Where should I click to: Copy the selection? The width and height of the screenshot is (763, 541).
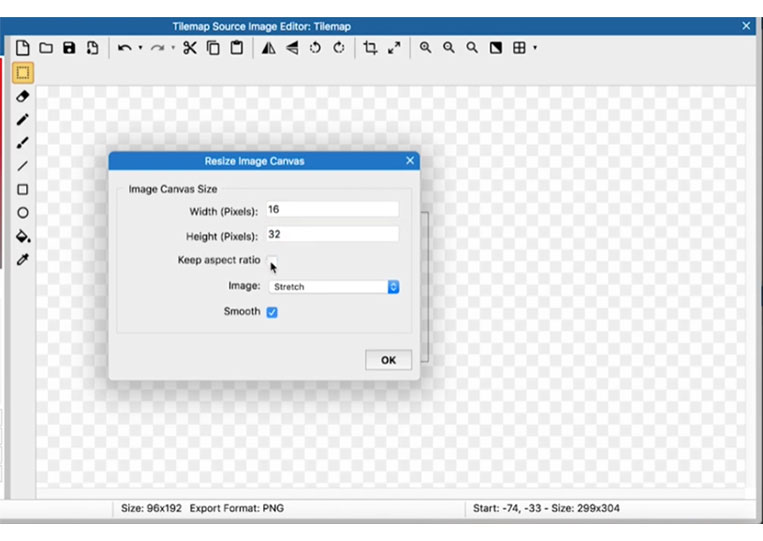coord(213,48)
